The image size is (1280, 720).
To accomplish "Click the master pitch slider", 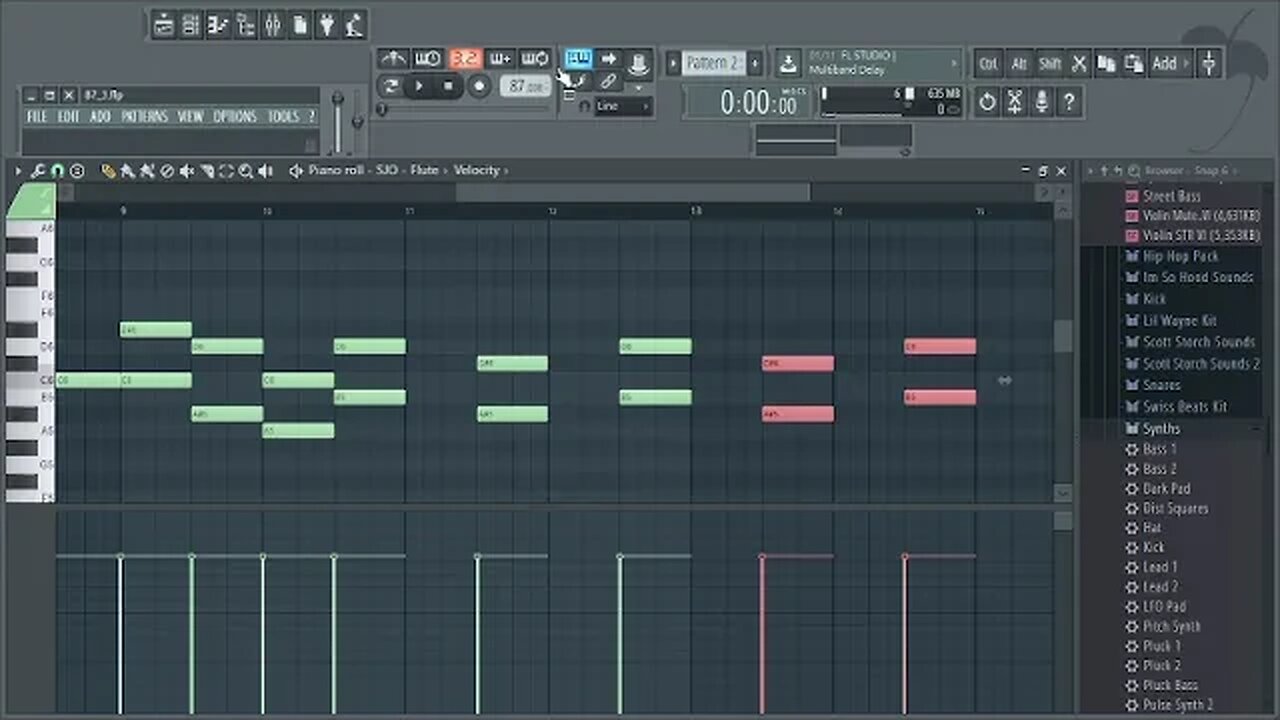I will pyautogui.click(x=357, y=122).
